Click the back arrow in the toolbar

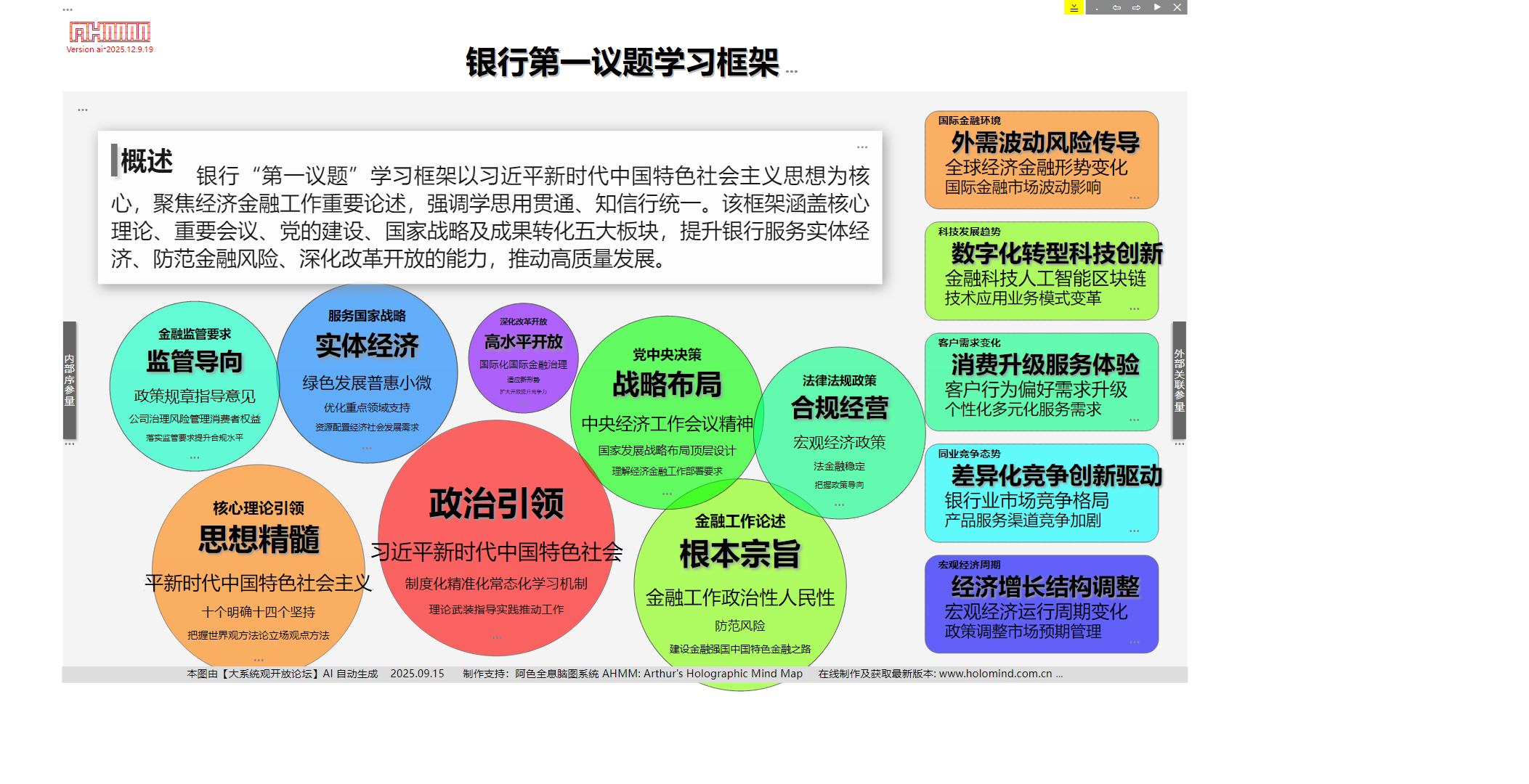coord(1116,8)
